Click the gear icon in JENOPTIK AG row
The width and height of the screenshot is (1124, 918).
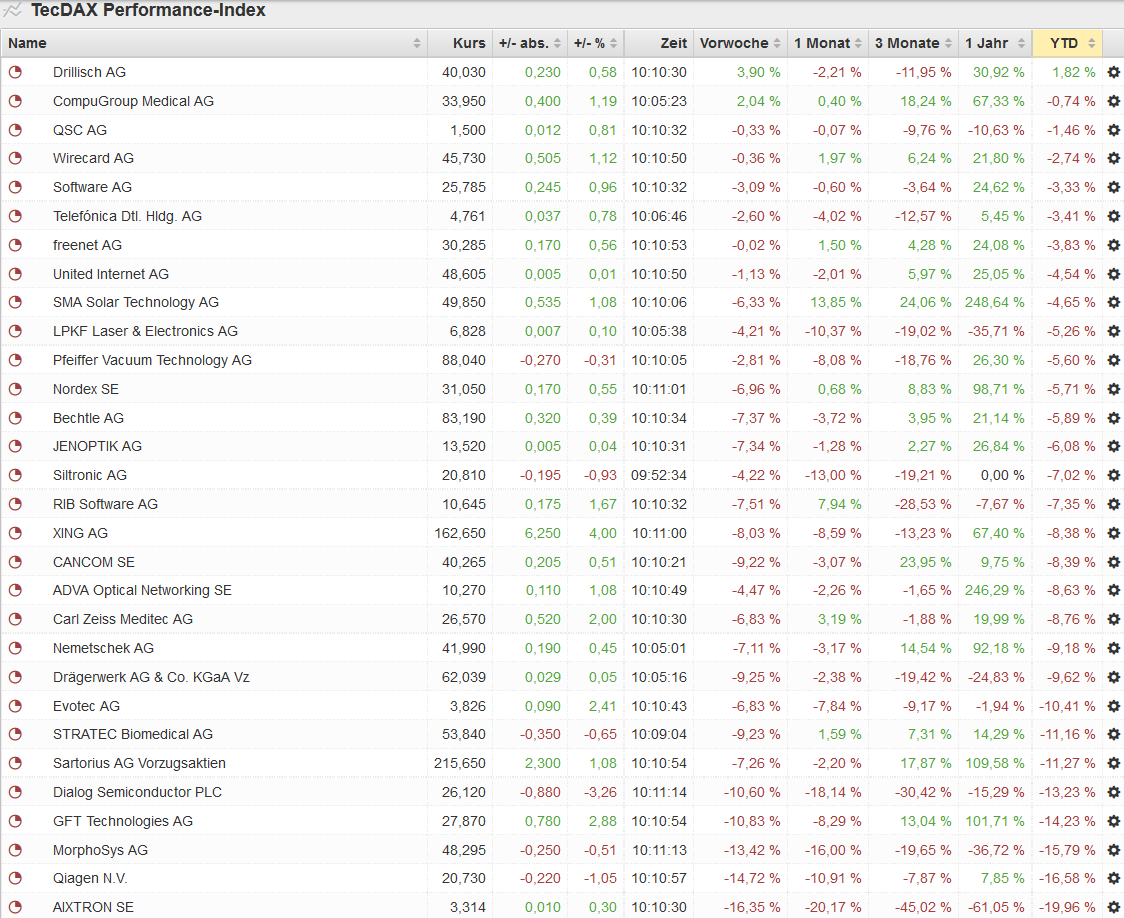click(x=1113, y=446)
